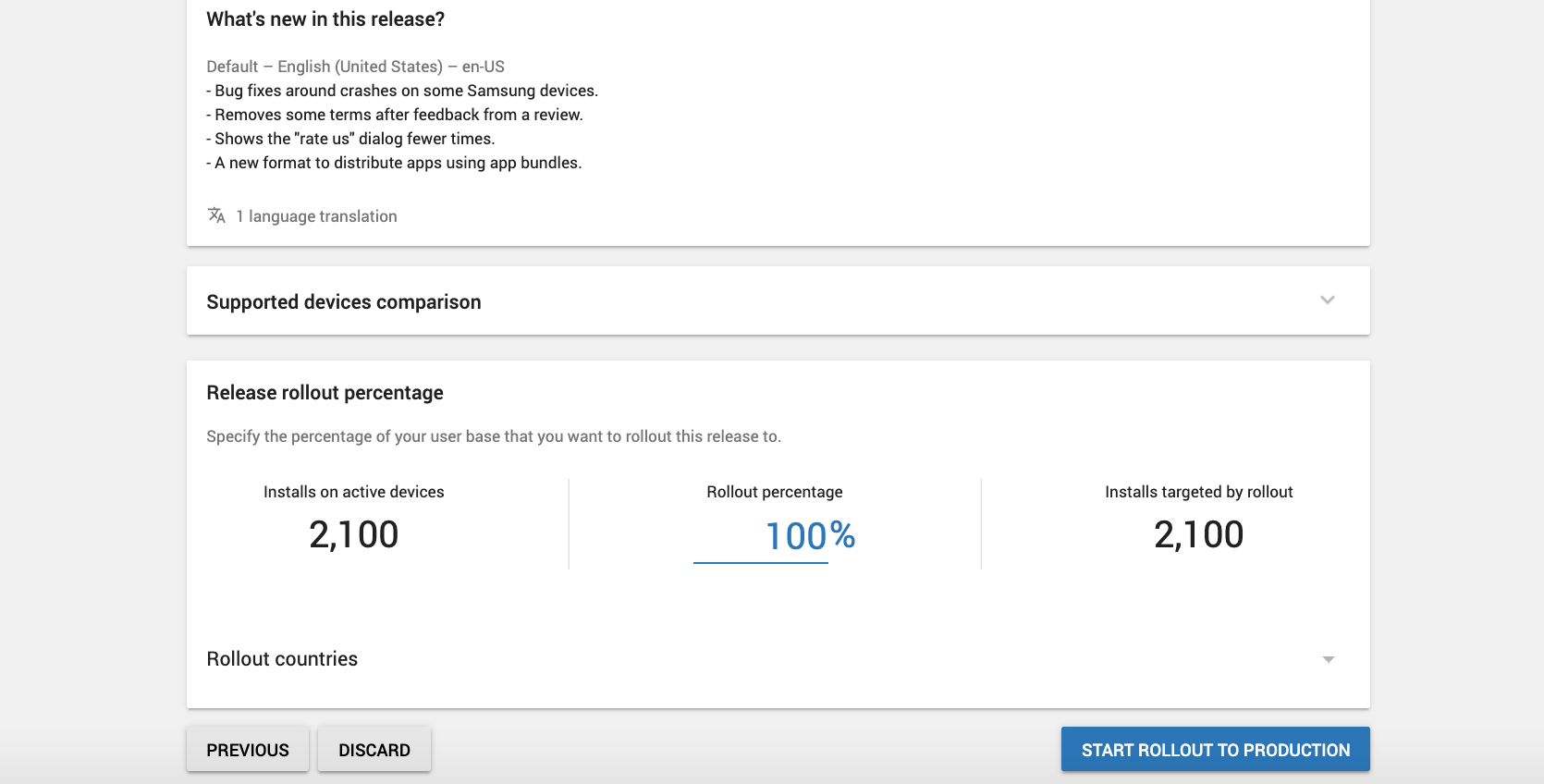Select the Default English en-US label
The width and height of the screenshot is (1544, 784).
click(x=356, y=67)
